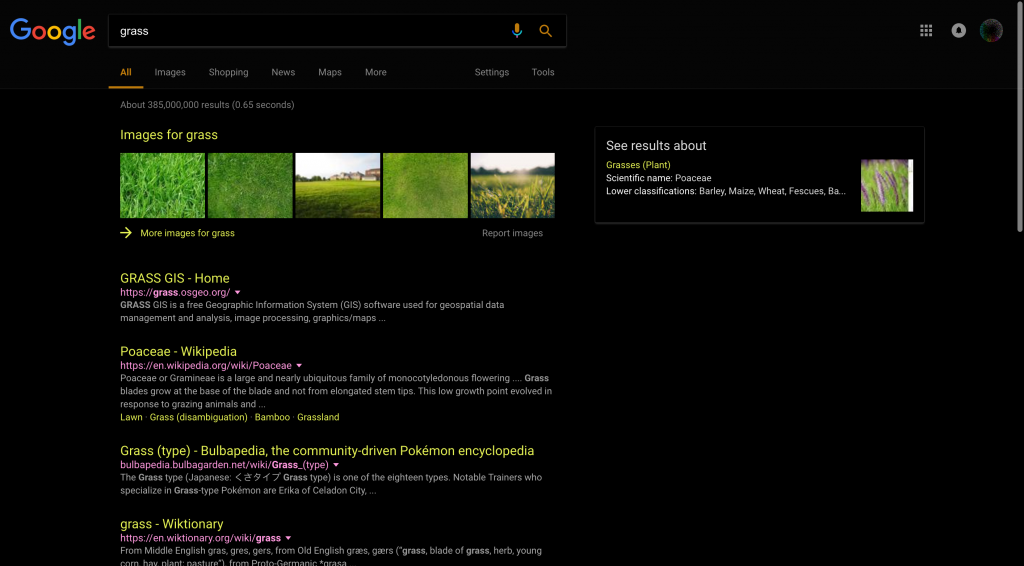Open grass - Wiktionary result
Image resolution: width=1024 pixels, height=566 pixels.
click(172, 524)
